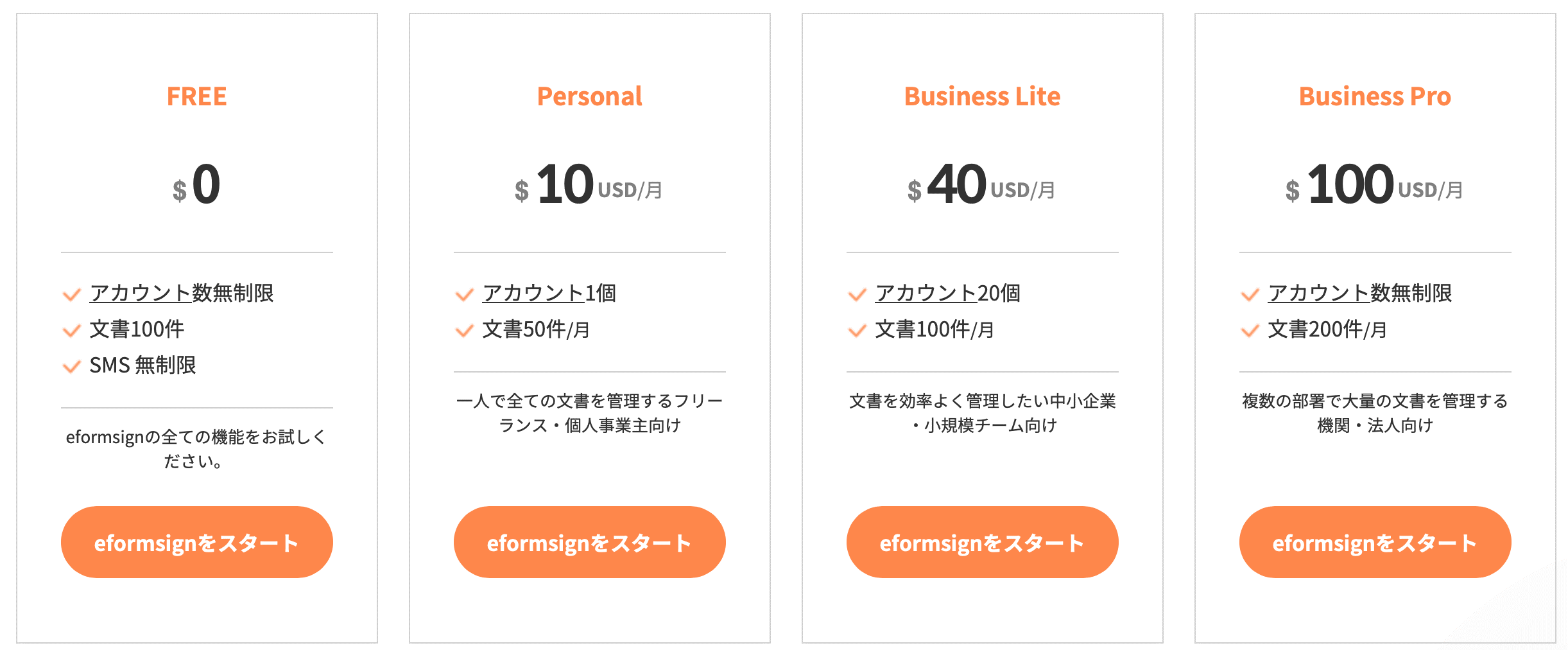
Task: Select the Business Lite heading
Action: 982,96
